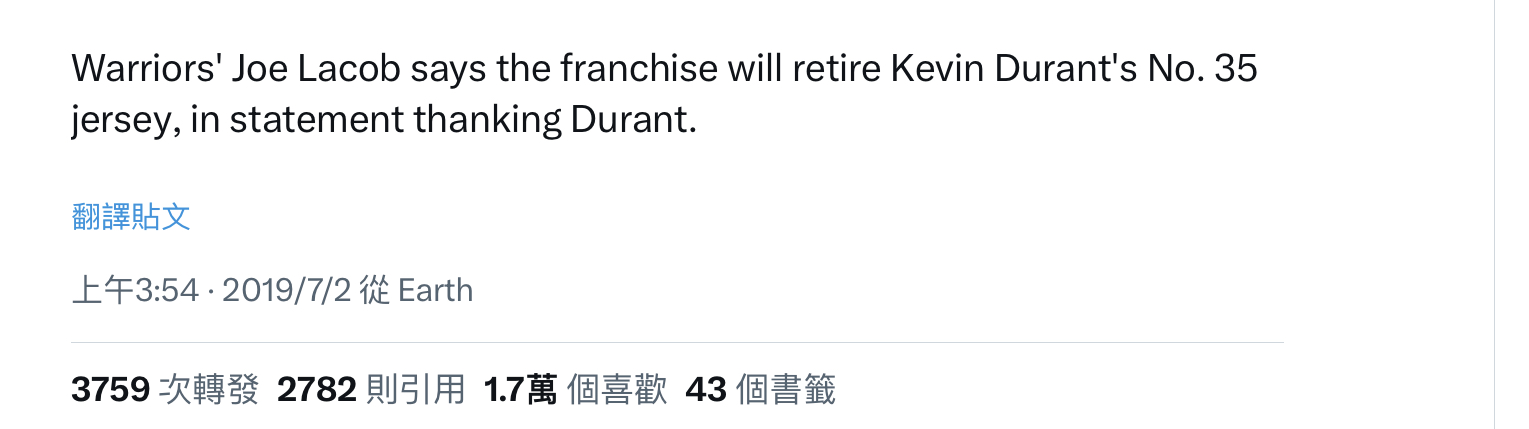The height and width of the screenshot is (429, 1529).
Task: Click the 2019/7/2 post date
Action: coord(286,290)
